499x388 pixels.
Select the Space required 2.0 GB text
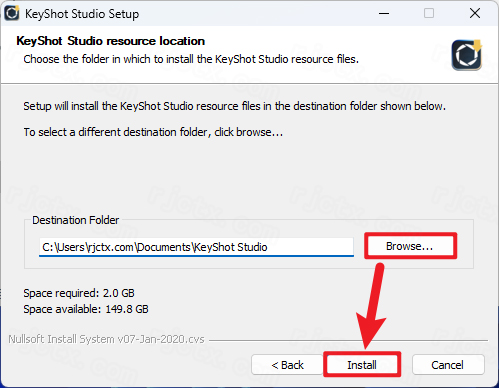click(x=79, y=293)
